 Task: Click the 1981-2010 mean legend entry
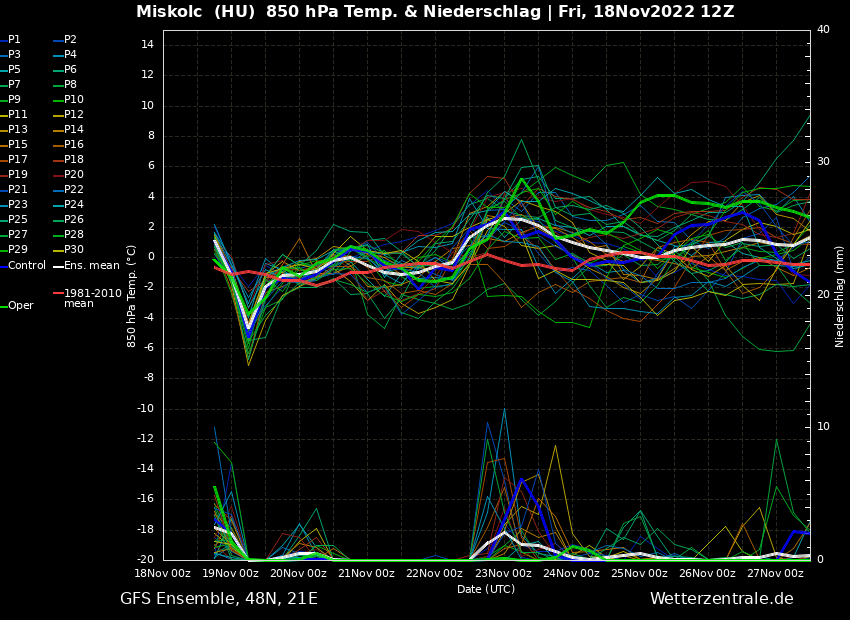click(x=92, y=299)
